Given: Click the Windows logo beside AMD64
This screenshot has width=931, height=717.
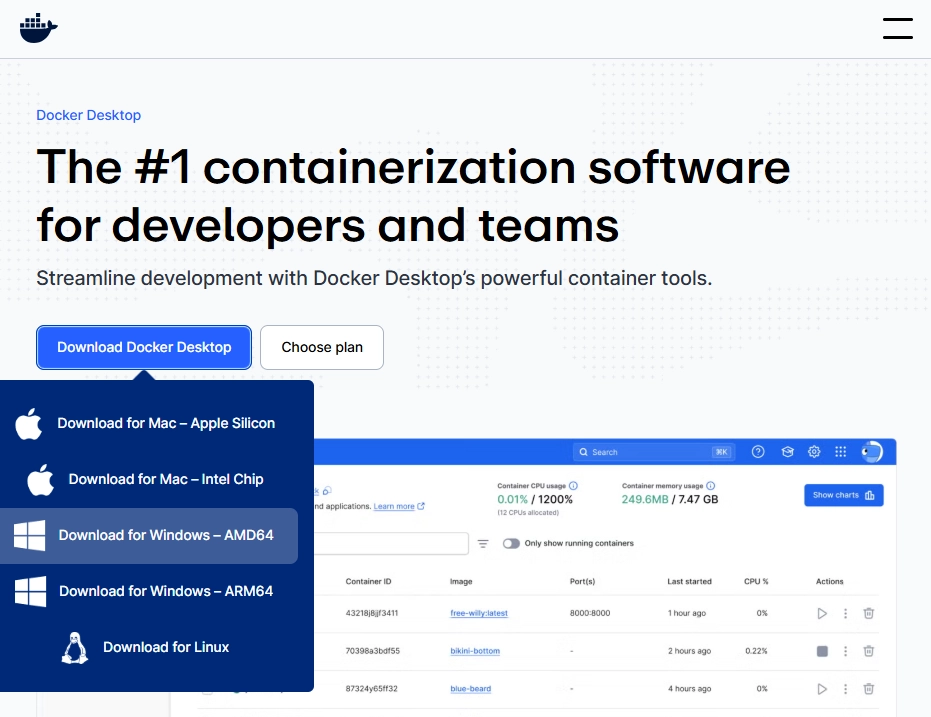Looking at the screenshot, I should 30,535.
